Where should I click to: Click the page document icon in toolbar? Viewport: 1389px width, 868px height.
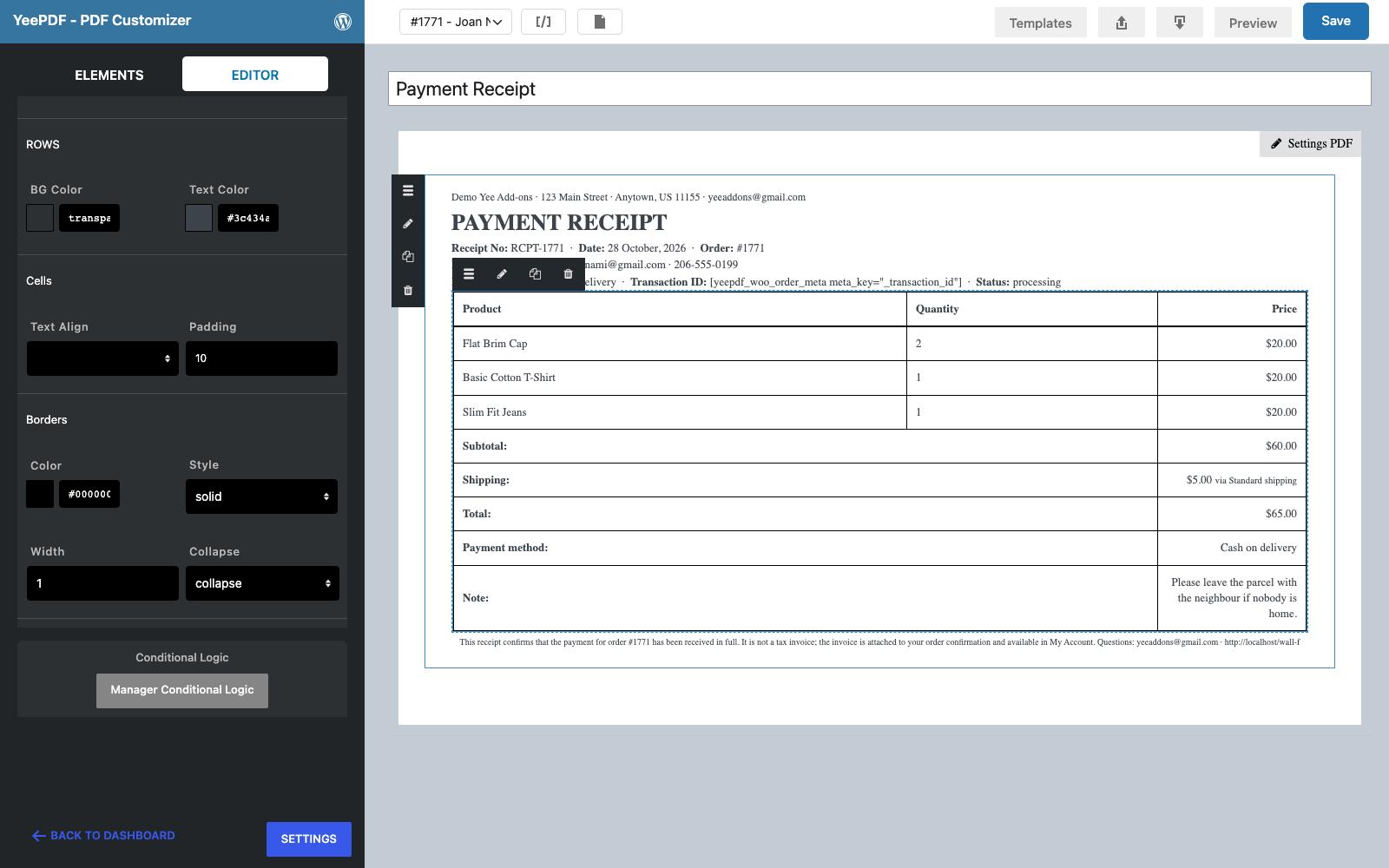tap(600, 22)
